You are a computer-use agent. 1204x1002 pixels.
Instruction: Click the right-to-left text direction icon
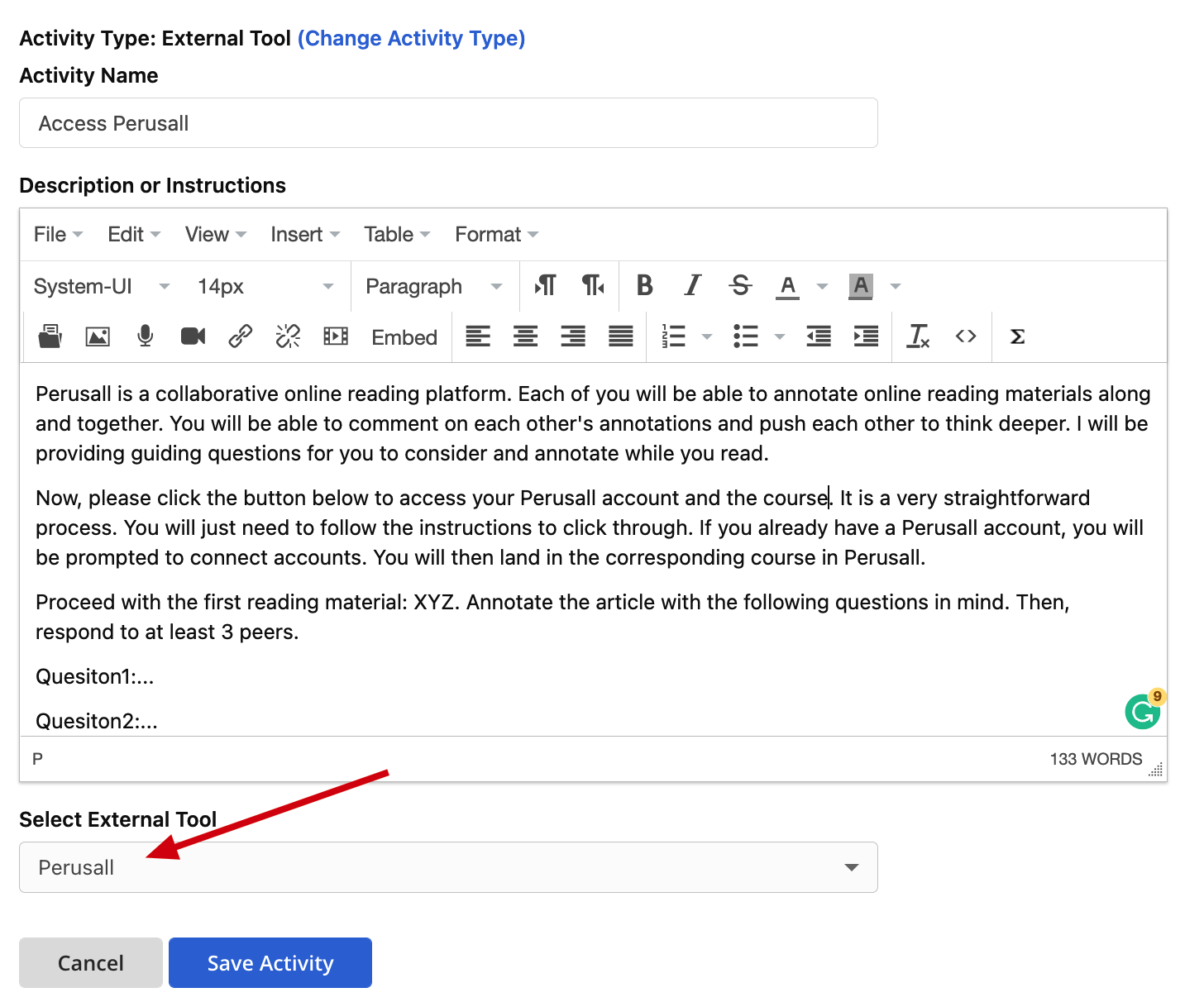593,286
